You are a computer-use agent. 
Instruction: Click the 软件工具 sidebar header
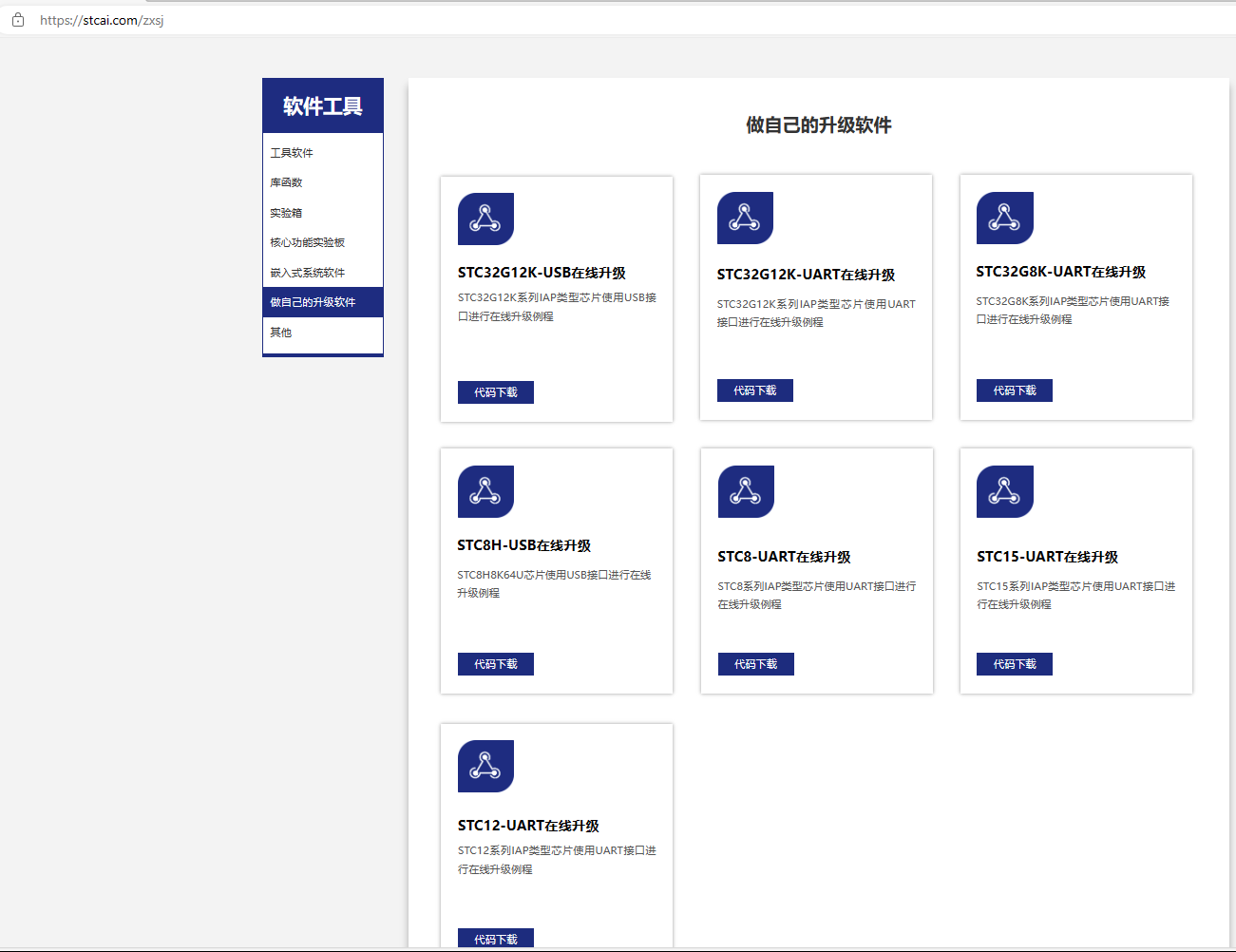point(323,105)
